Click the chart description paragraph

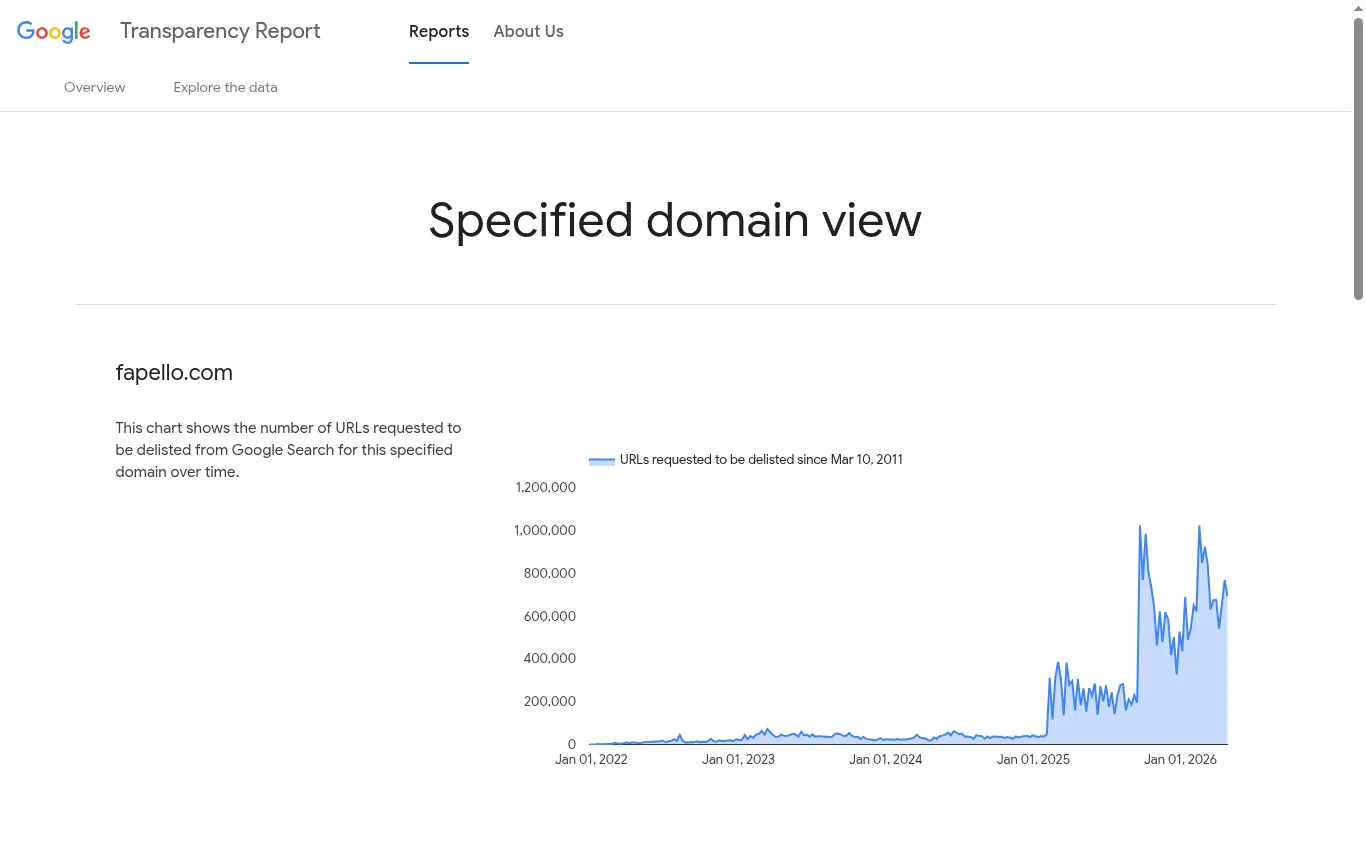[288, 450]
